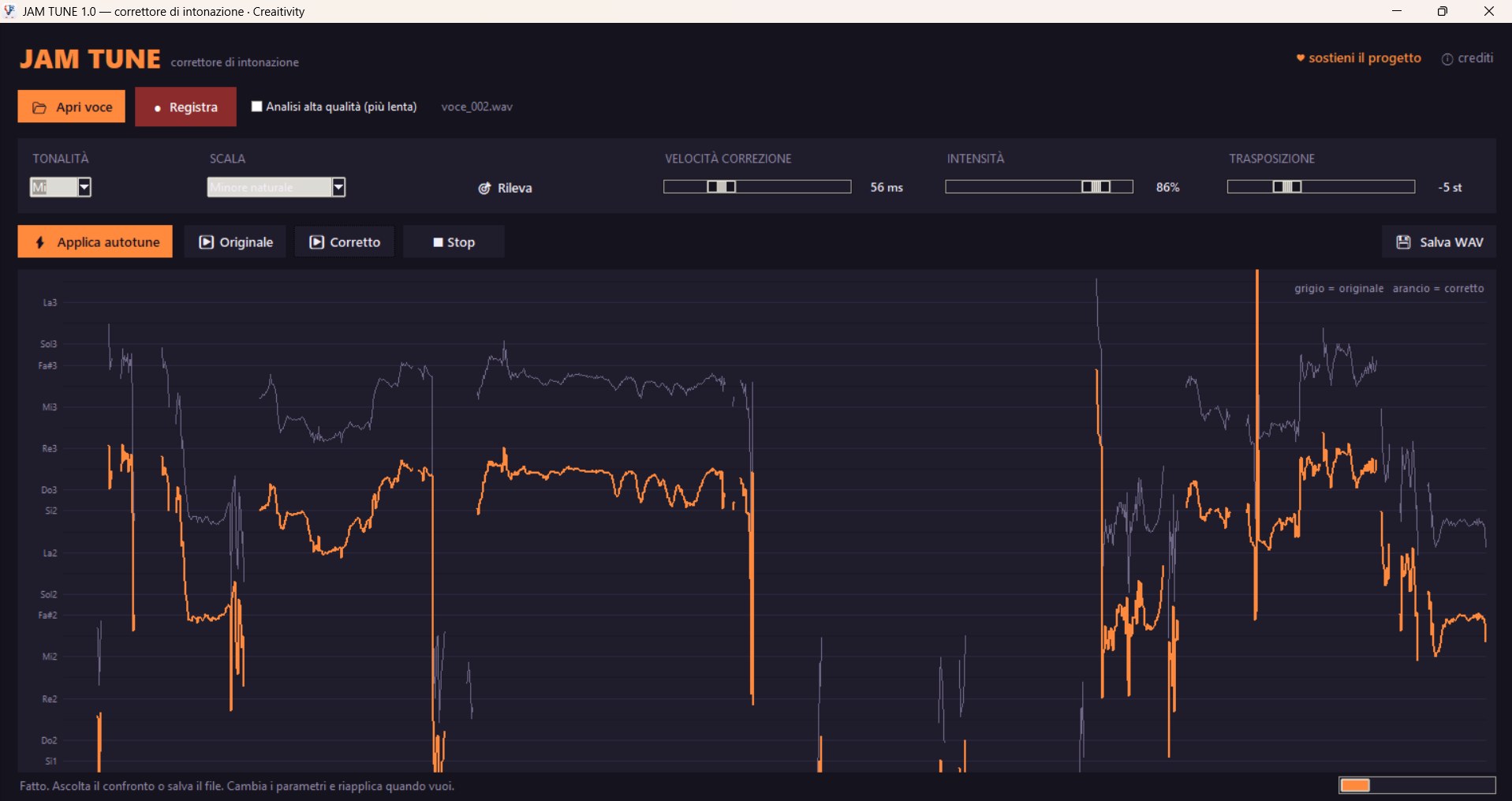Click the folder icon on Apri voce
1512x801 pixels.
pos(39,107)
